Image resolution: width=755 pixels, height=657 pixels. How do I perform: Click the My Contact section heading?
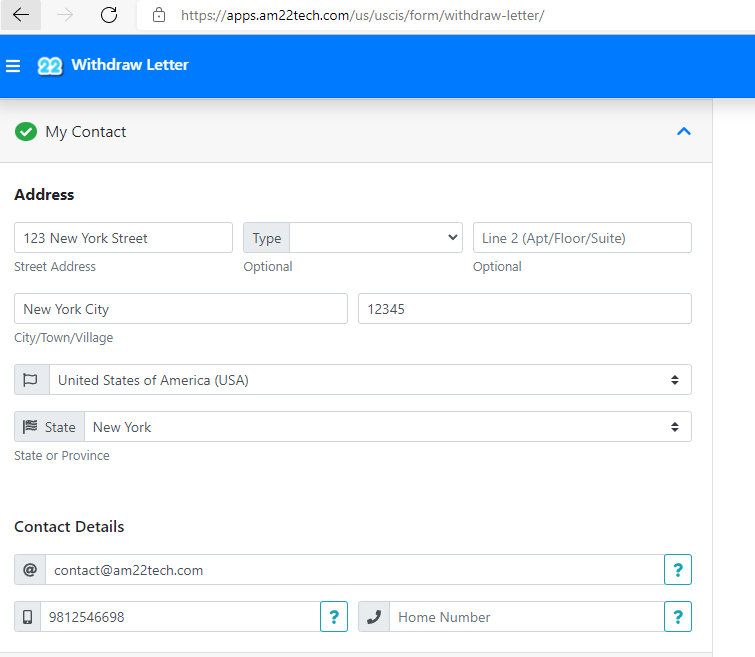86,132
